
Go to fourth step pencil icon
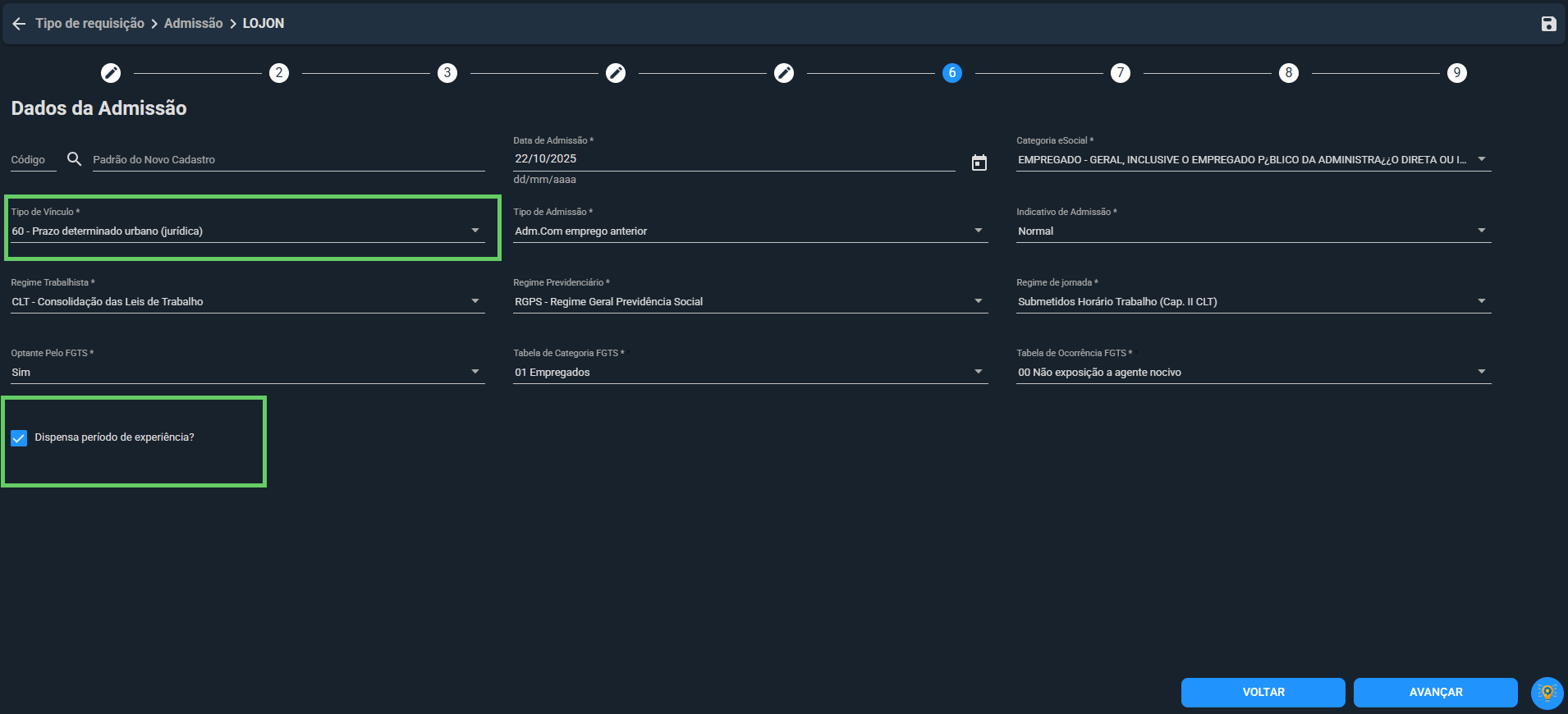616,73
